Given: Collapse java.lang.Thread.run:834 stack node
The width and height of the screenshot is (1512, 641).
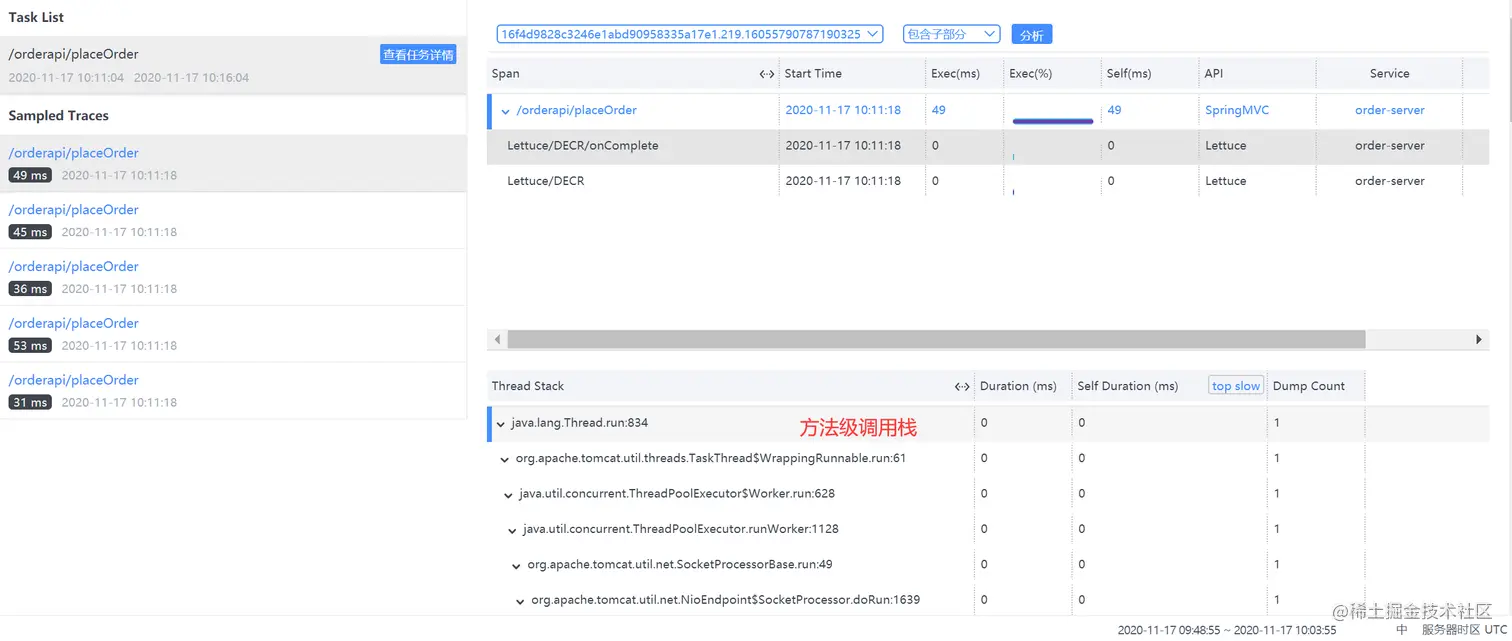Looking at the screenshot, I should [x=501, y=423].
